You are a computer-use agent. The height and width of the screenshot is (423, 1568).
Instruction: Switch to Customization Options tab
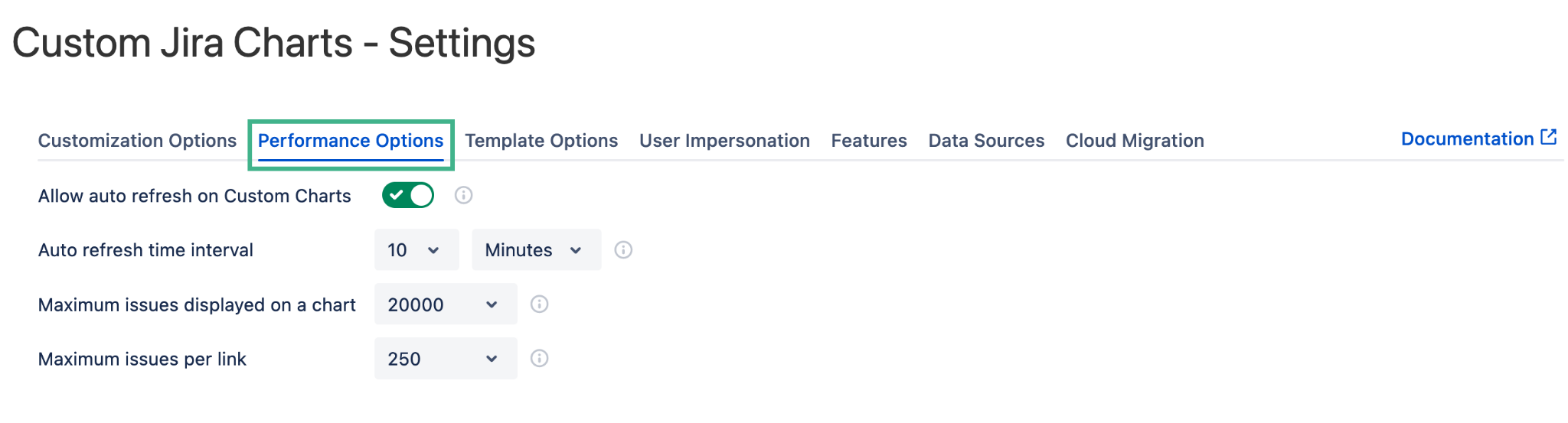137,141
